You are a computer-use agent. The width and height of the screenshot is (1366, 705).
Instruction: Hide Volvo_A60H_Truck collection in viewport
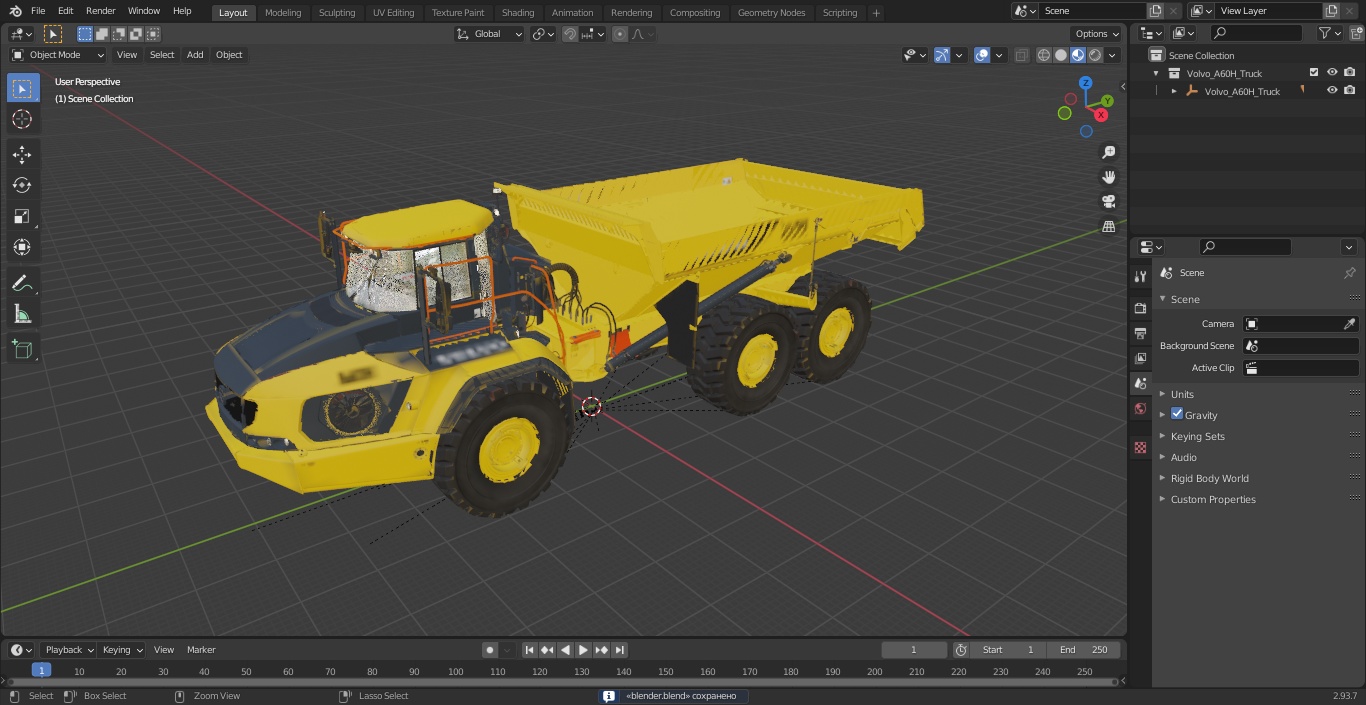1332,72
